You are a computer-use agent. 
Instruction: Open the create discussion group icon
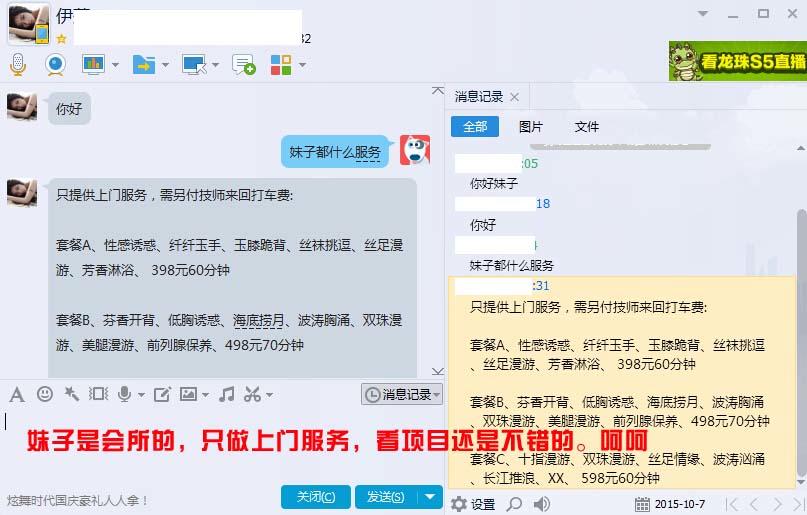243,65
